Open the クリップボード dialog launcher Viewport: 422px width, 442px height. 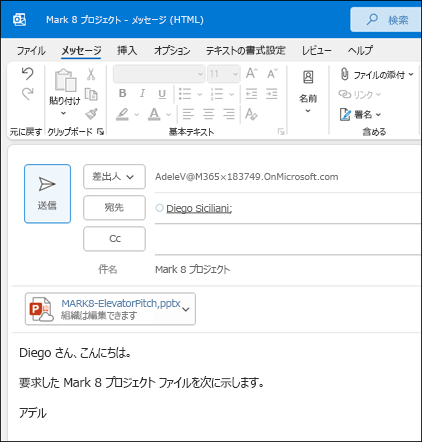[100, 132]
